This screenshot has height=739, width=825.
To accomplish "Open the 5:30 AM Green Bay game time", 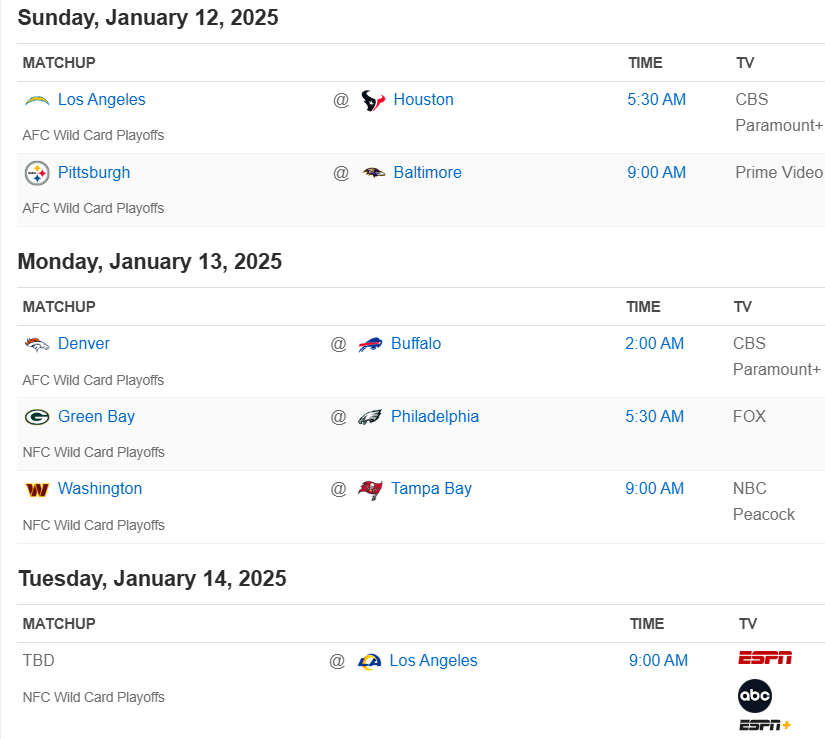I will [x=654, y=417].
